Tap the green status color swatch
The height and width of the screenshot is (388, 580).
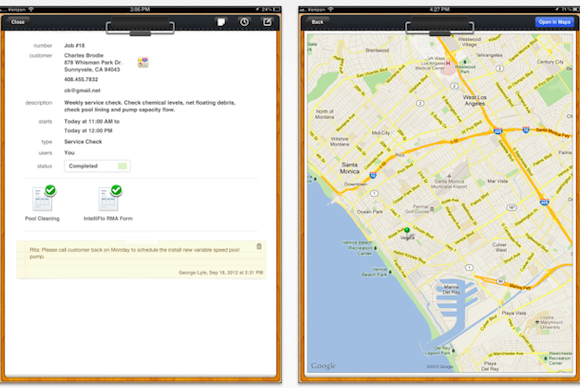(x=122, y=166)
